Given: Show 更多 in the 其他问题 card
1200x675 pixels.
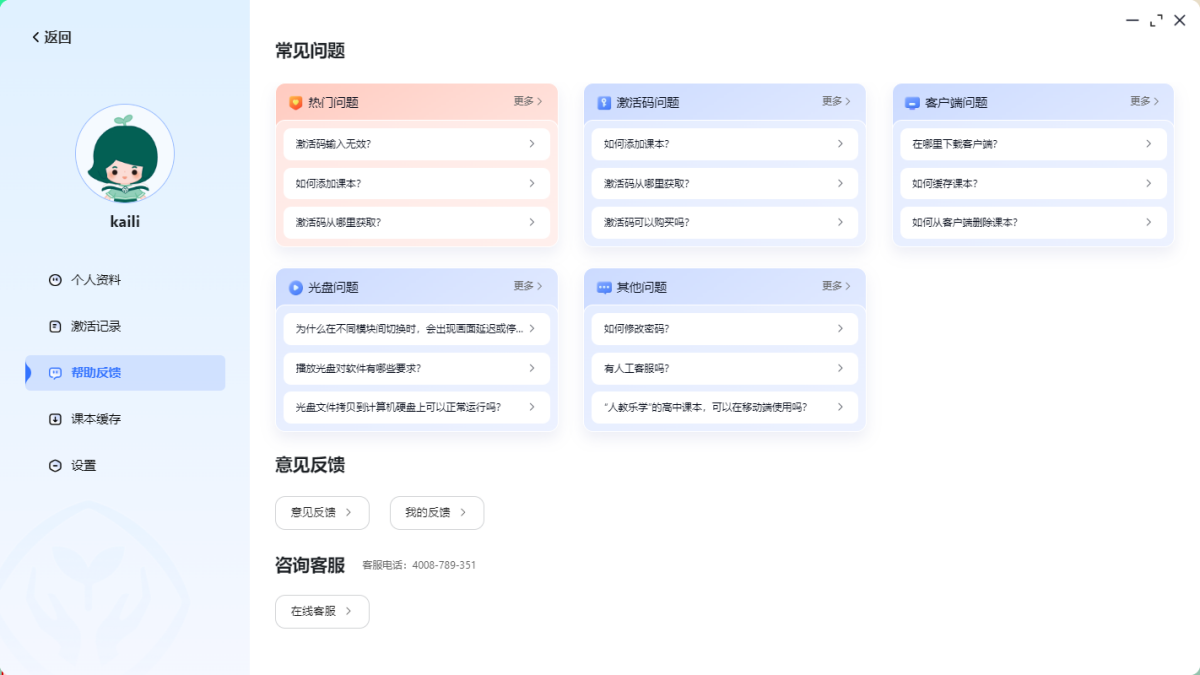Looking at the screenshot, I should (x=836, y=286).
